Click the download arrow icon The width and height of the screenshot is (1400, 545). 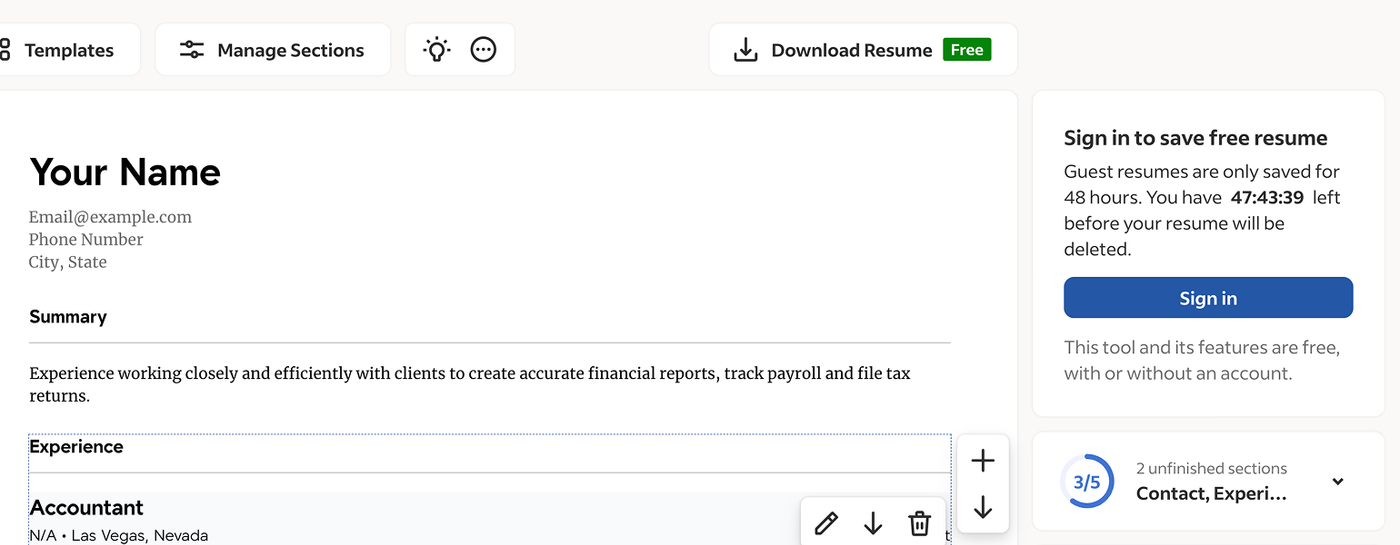point(746,50)
